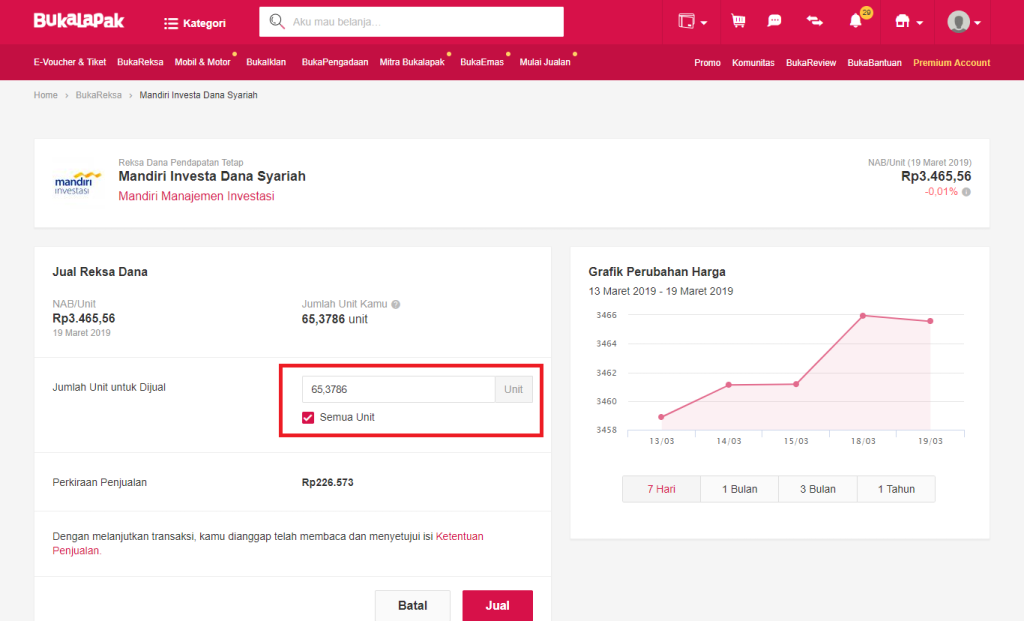Open the BukaReksa navigation item

pyautogui.click(x=140, y=62)
